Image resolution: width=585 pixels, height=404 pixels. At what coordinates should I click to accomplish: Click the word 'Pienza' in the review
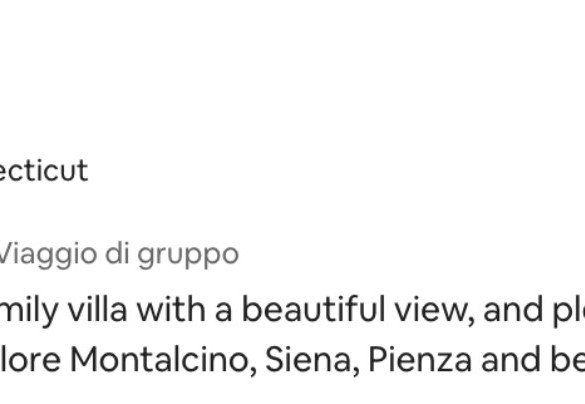pyautogui.click(x=420, y=359)
